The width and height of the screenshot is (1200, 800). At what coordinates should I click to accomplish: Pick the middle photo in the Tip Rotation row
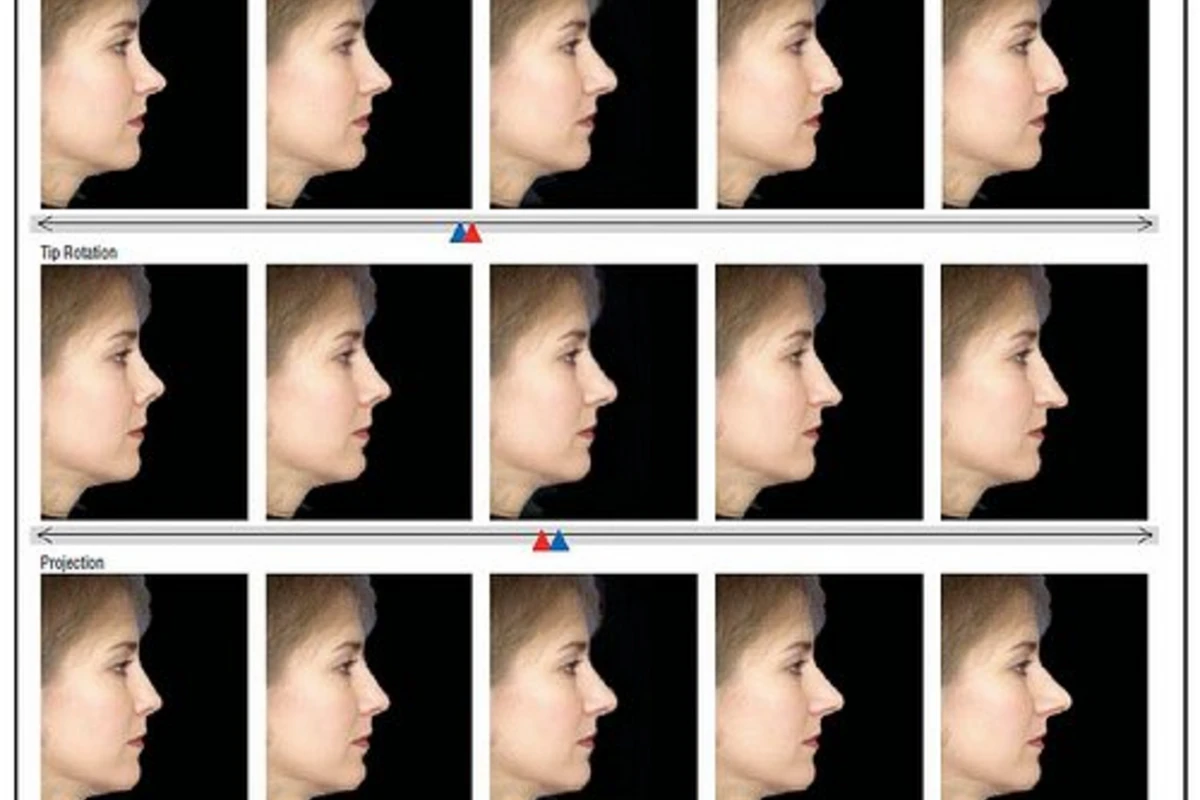pyautogui.click(x=594, y=392)
